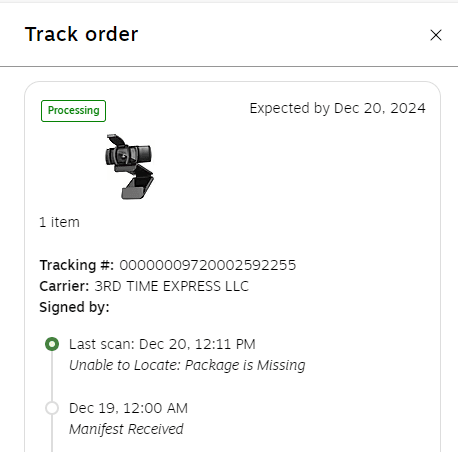Click the 1 item label

[x=59, y=222]
